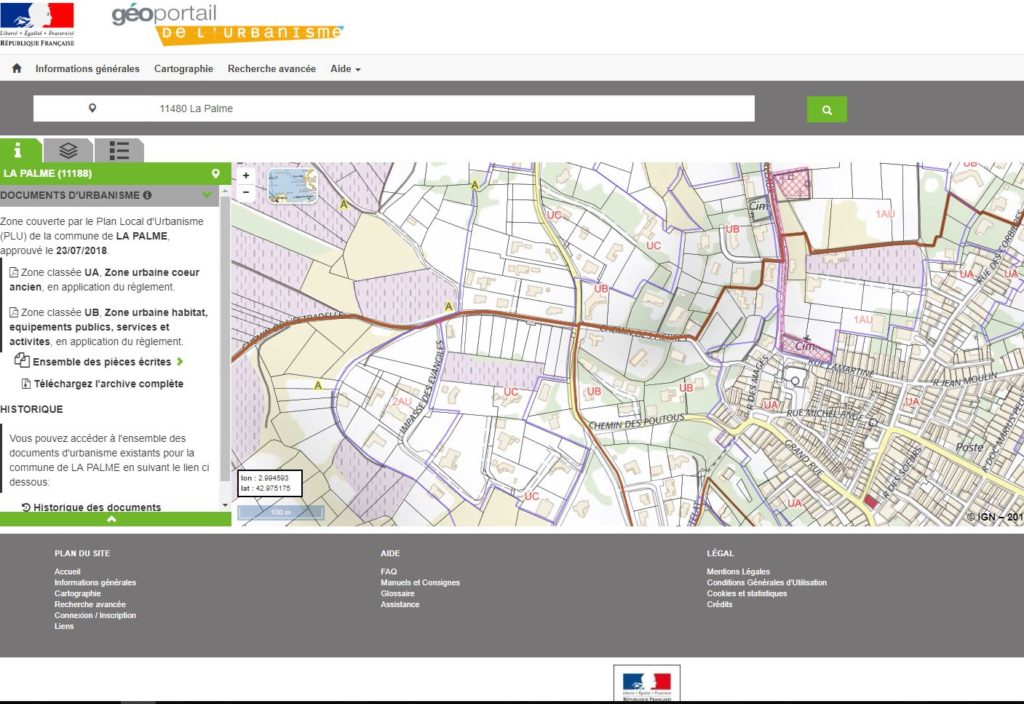Click the République Française logo in the footer
This screenshot has width=1024, height=704.
point(647,683)
